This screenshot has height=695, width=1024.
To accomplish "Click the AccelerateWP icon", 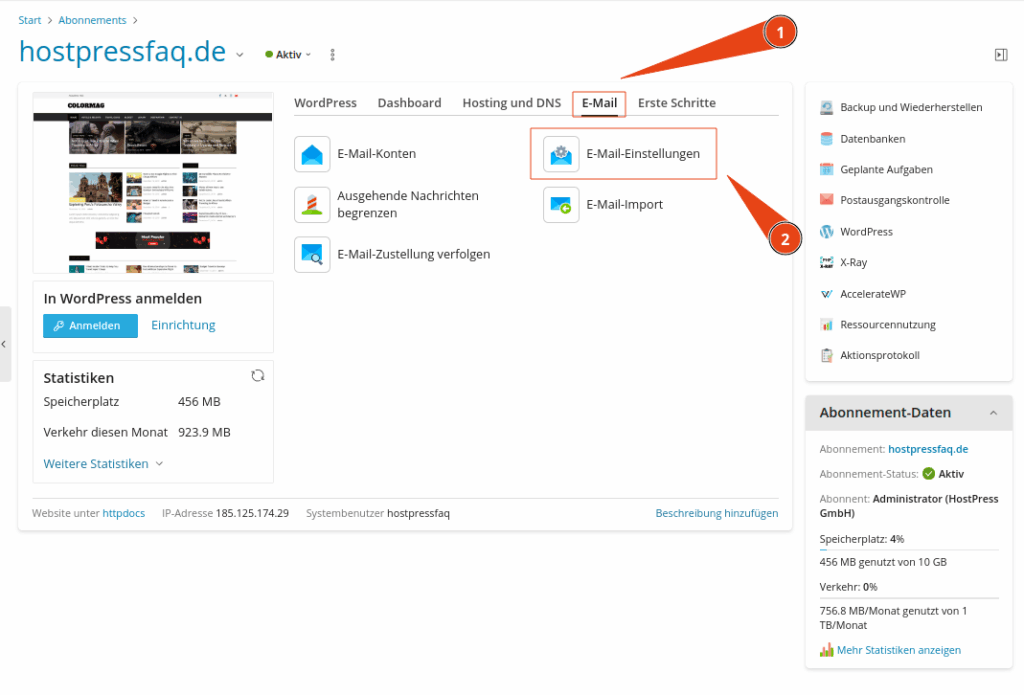I will (826, 294).
